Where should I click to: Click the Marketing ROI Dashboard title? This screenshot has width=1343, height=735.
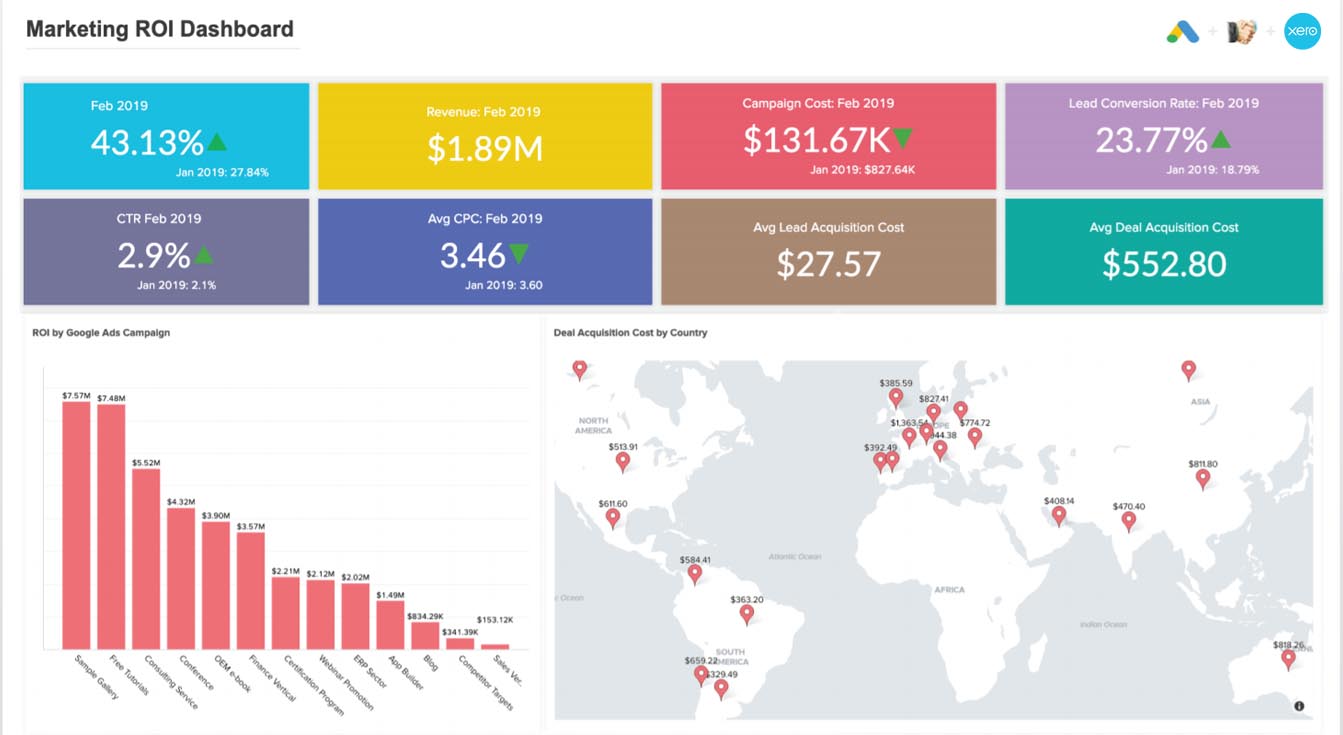click(x=160, y=29)
